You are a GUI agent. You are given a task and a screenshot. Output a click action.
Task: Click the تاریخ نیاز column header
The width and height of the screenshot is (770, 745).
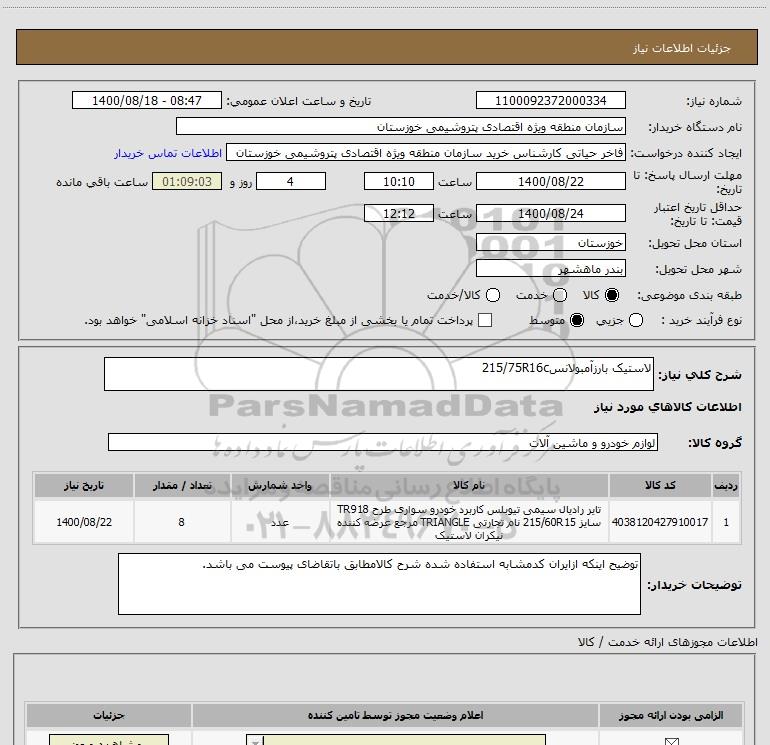click(x=83, y=485)
